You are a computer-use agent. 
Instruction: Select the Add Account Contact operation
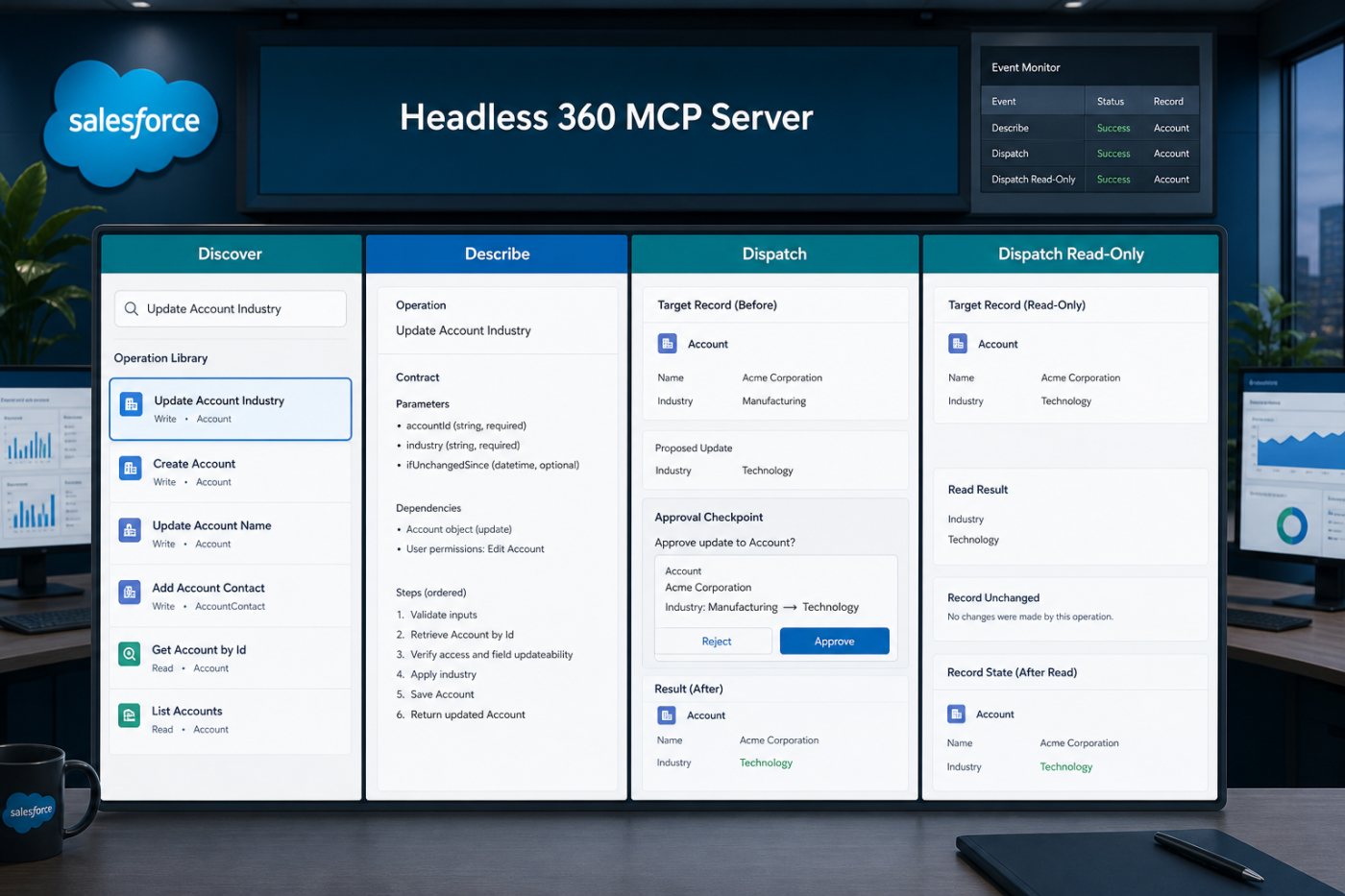231,595
